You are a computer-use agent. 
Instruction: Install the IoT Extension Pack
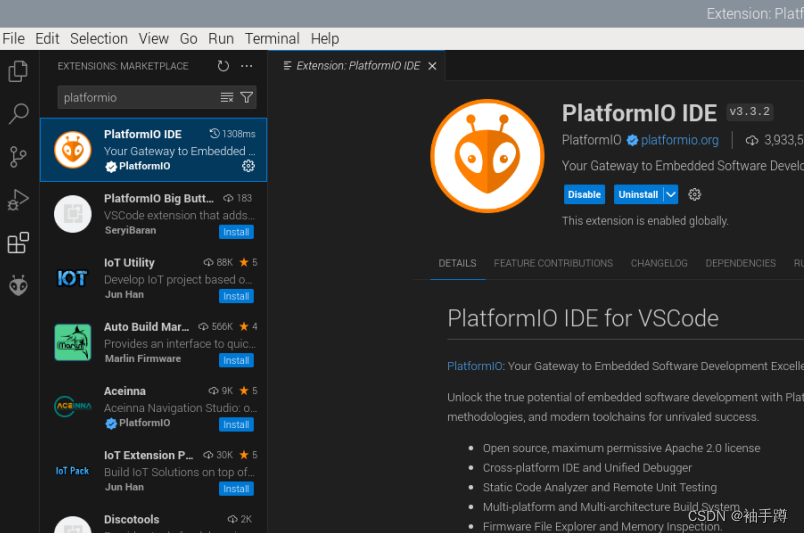click(x=236, y=488)
